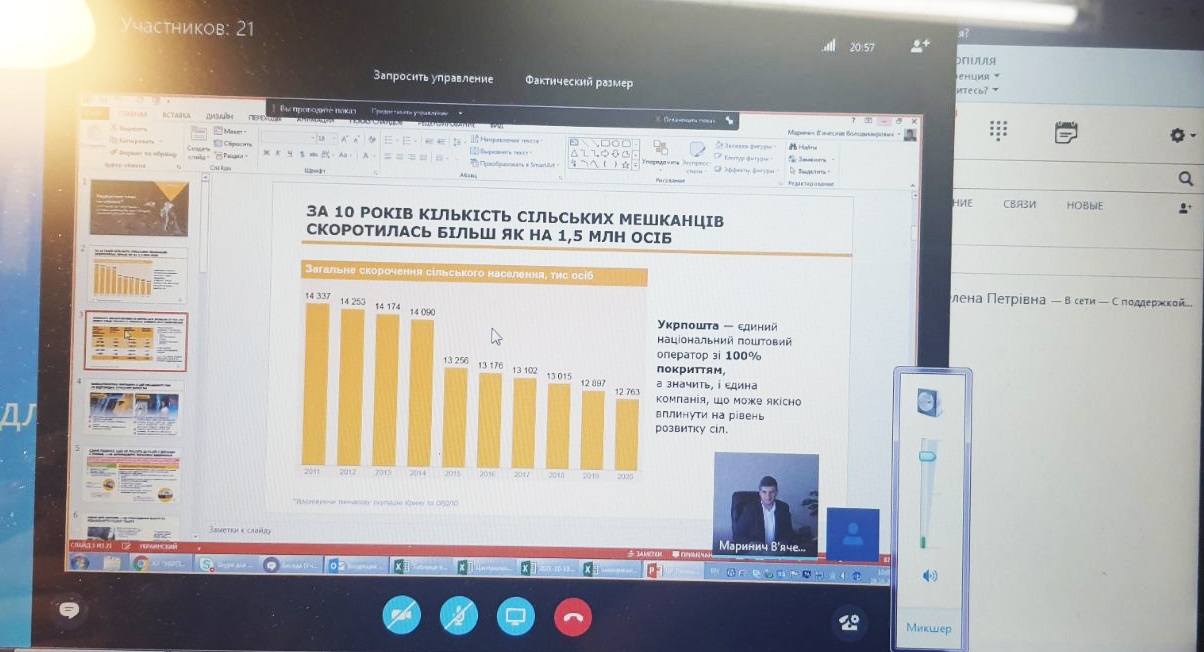Click the Вырезать cut command in the clipboard group
This screenshot has height=652, width=1204.
click(129, 130)
